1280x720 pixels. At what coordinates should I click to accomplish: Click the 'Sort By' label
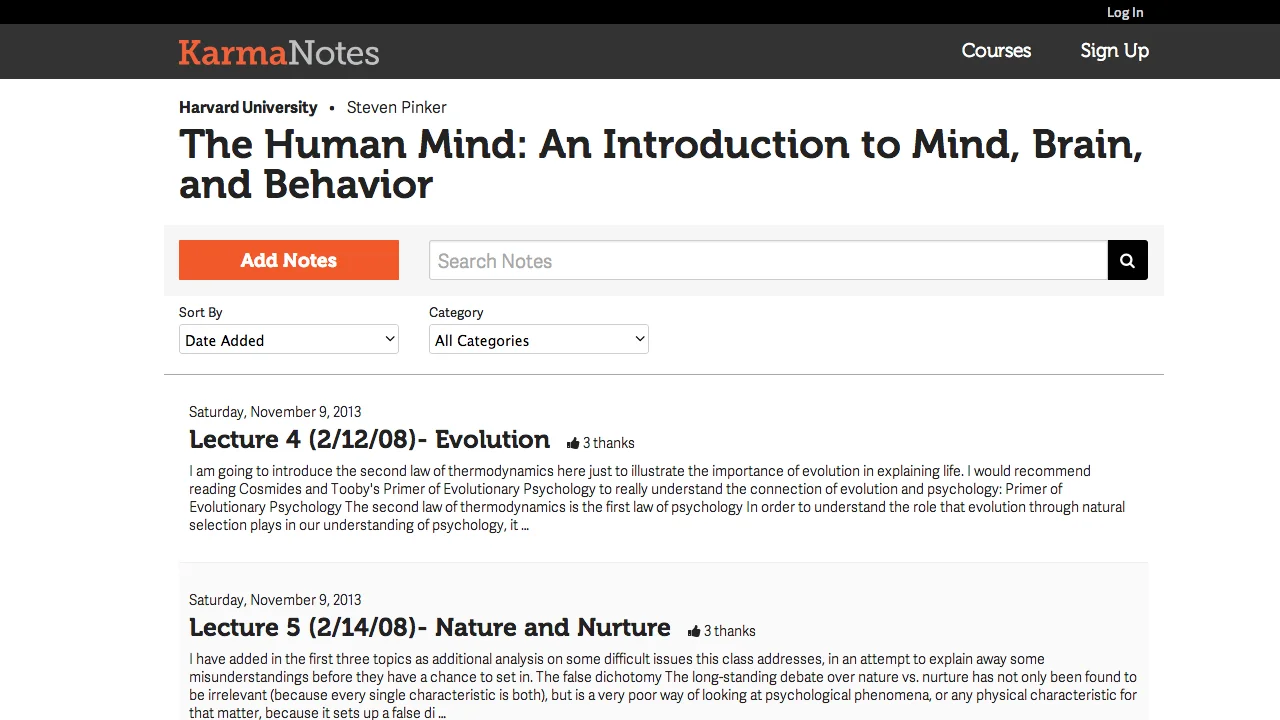[201, 312]
